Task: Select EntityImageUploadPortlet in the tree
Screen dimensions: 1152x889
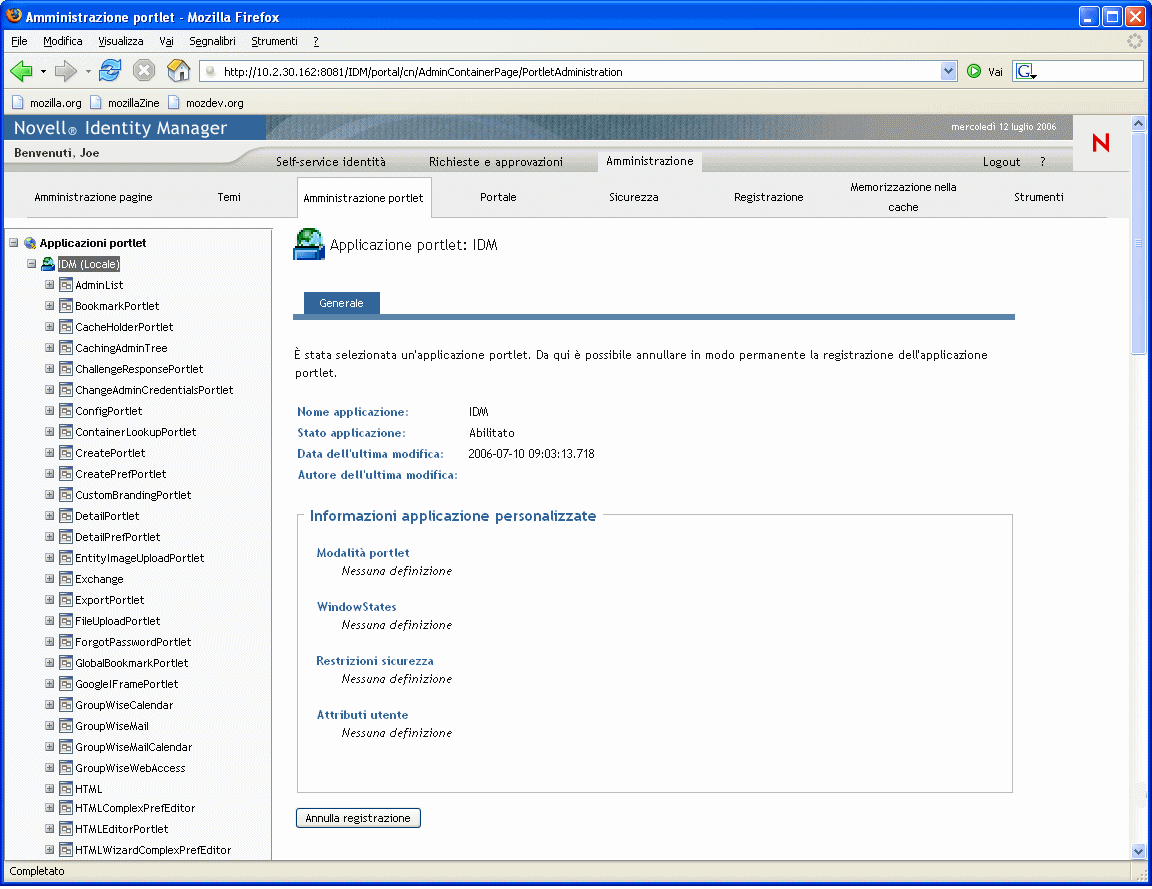Action: coord(140,558)
